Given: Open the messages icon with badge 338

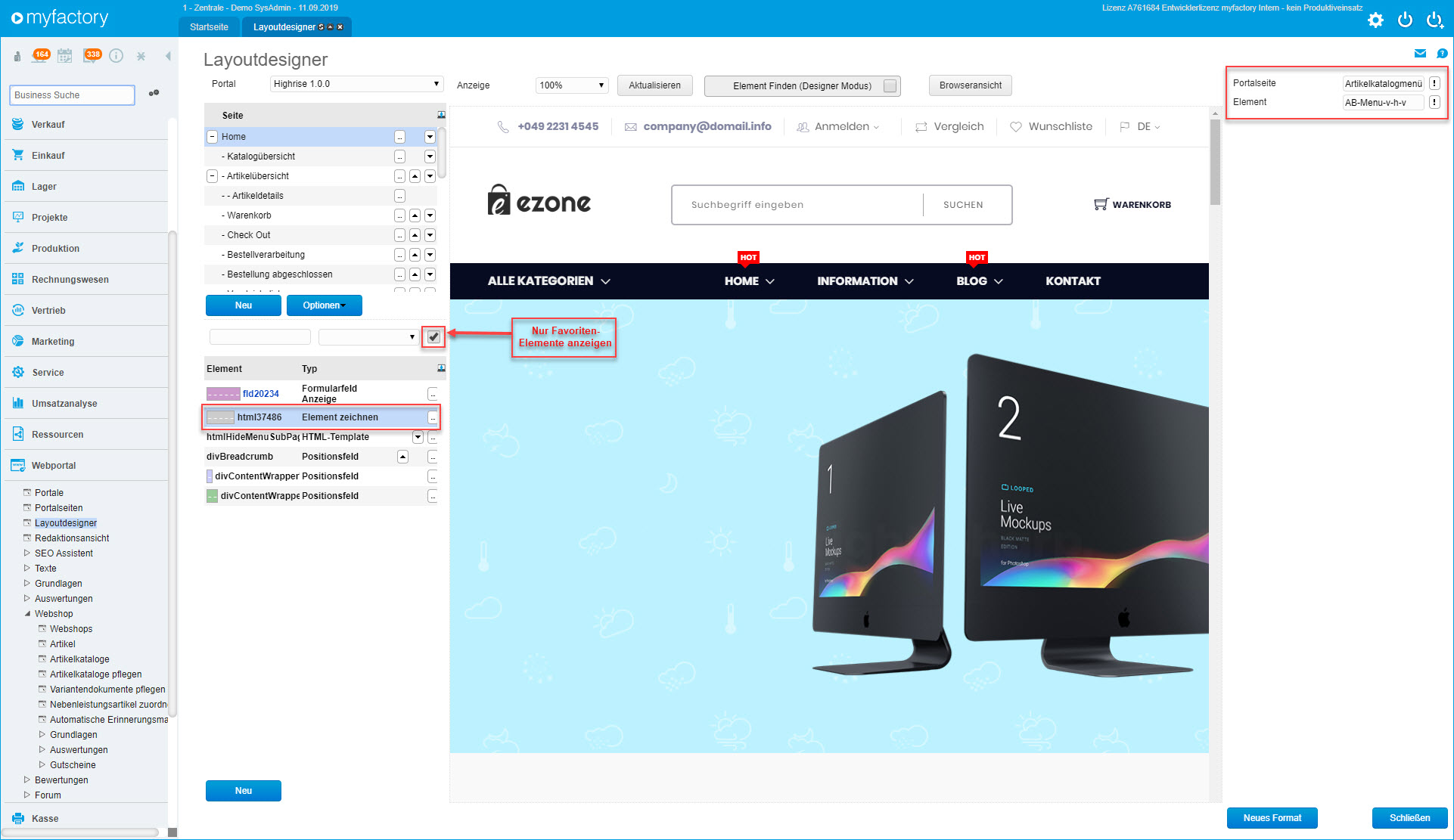Looking at the screenshot, I should coord(92,55).
